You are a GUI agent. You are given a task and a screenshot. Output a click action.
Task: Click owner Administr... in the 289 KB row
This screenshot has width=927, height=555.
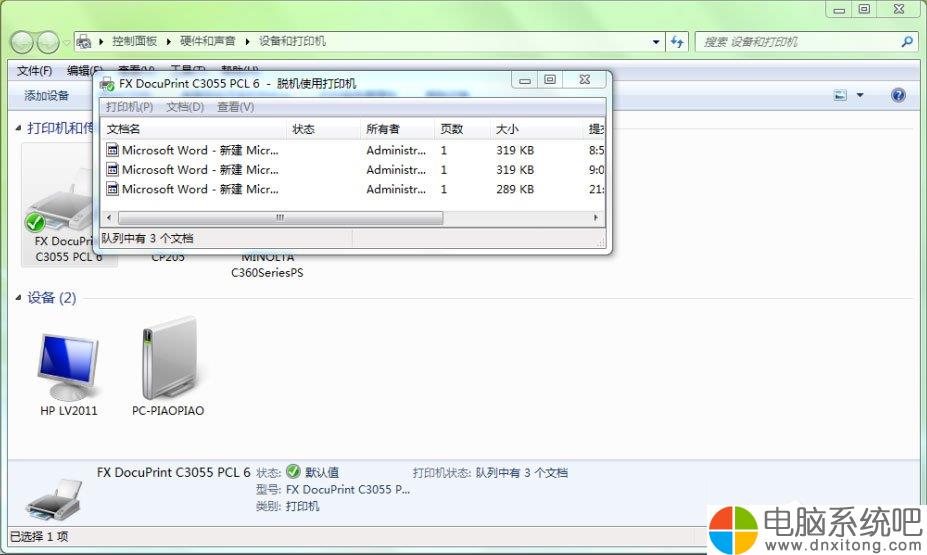pos(396,189)
